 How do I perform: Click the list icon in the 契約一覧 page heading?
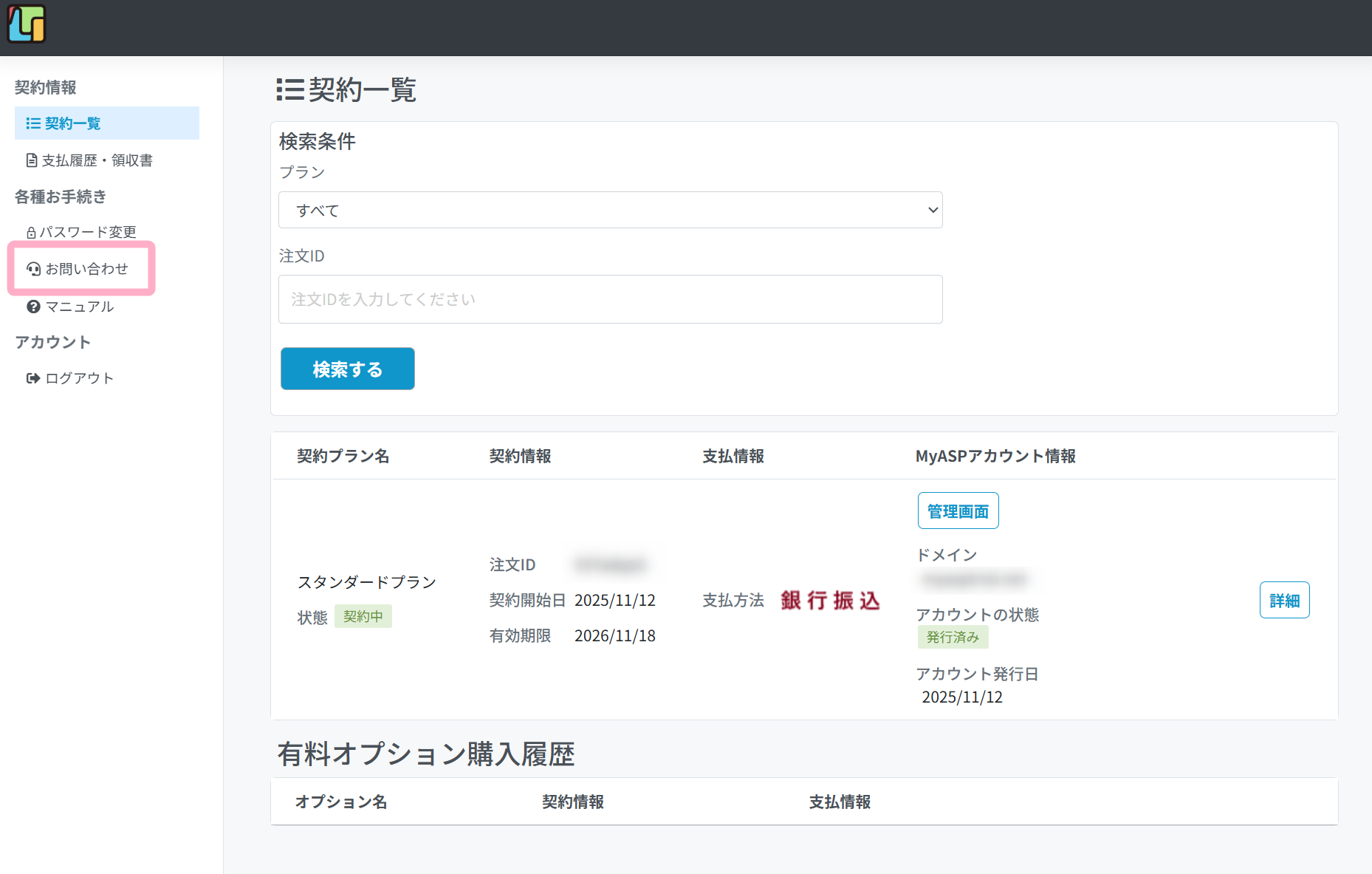tap(290, 90)
